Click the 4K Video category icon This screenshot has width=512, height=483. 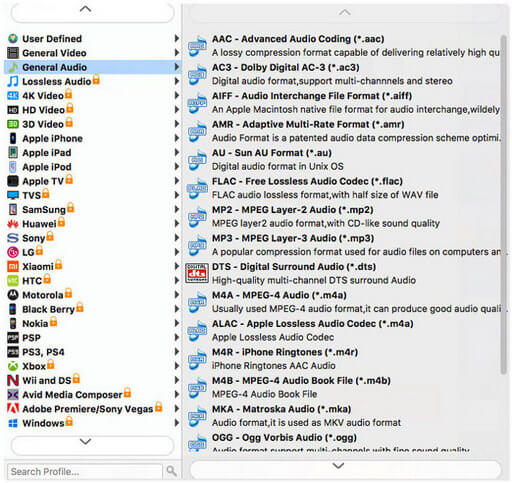pyautogui.click(x=13, y=96)
